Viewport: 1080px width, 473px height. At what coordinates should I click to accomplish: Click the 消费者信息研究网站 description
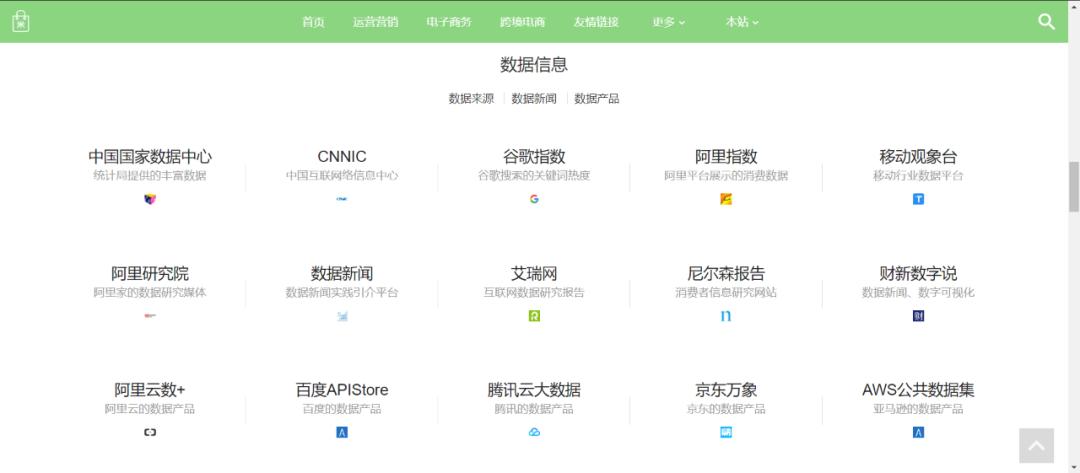726,293
